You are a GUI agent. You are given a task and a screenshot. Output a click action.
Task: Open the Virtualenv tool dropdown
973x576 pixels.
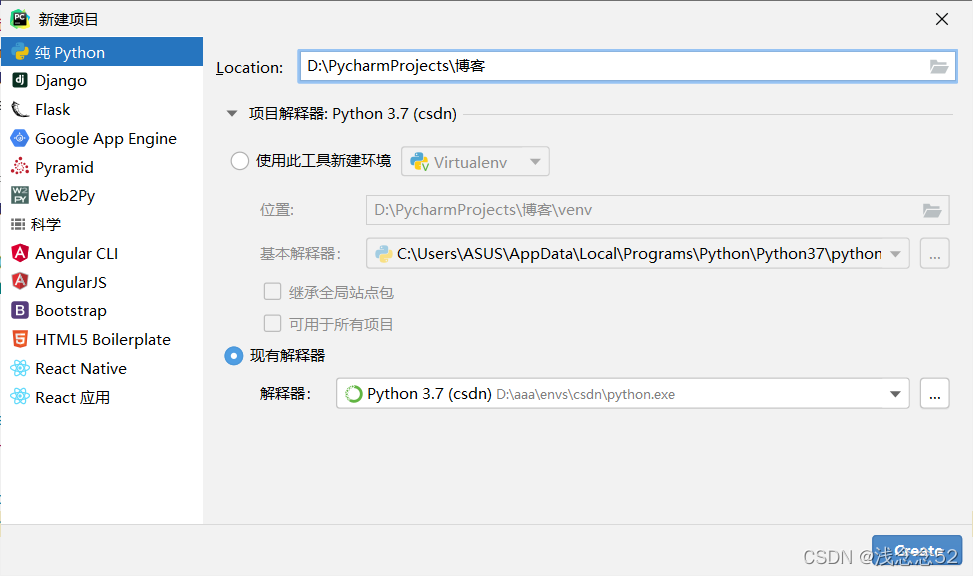(x=475, y=161)
